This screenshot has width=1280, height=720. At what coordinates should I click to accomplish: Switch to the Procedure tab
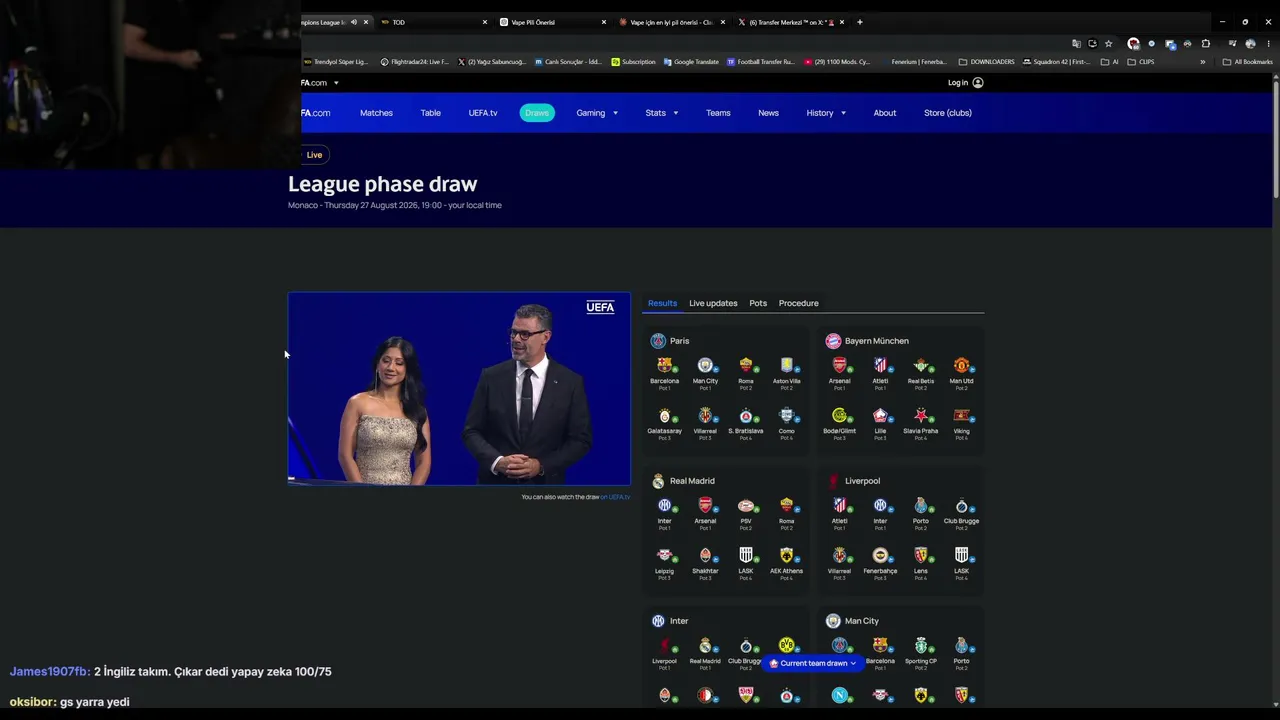point(799,303)
